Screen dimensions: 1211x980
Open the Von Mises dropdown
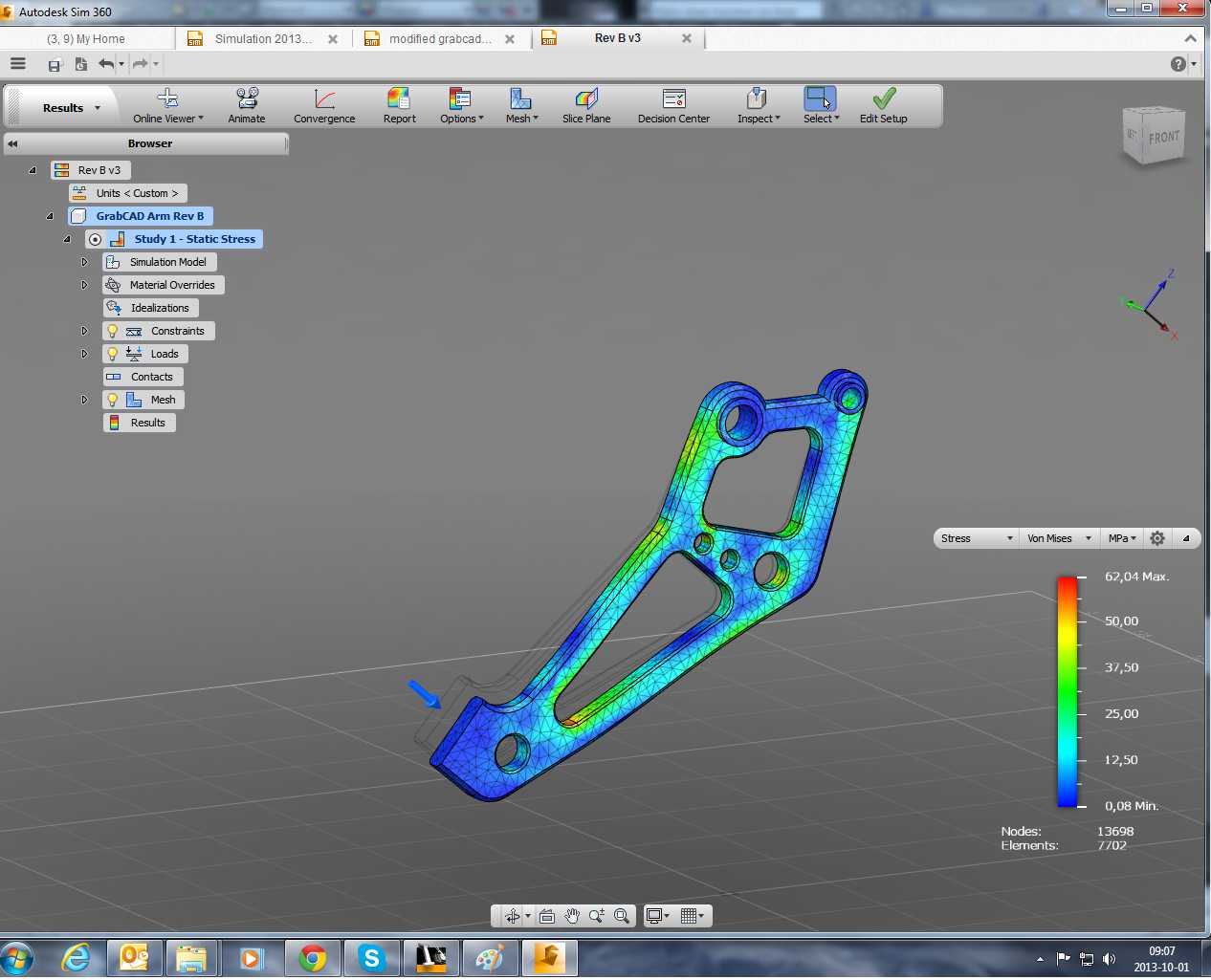click(x=1058, y=538)
